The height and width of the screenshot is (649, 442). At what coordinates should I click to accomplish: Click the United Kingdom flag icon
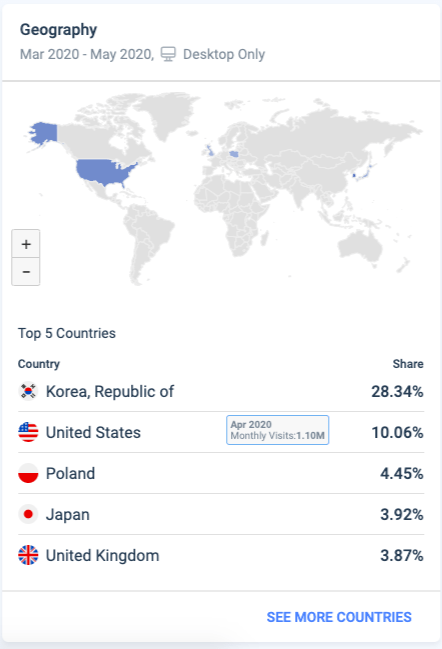point(28,555)
